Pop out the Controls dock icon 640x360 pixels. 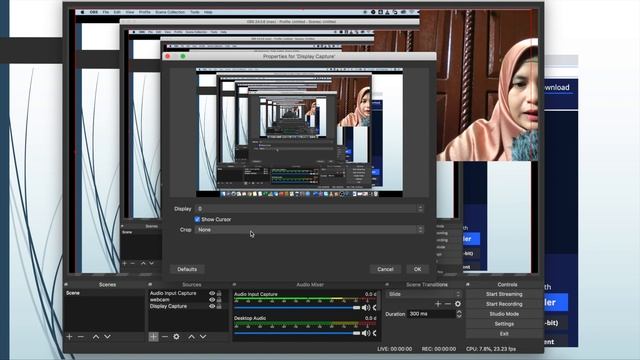click(x=468, y=284)
